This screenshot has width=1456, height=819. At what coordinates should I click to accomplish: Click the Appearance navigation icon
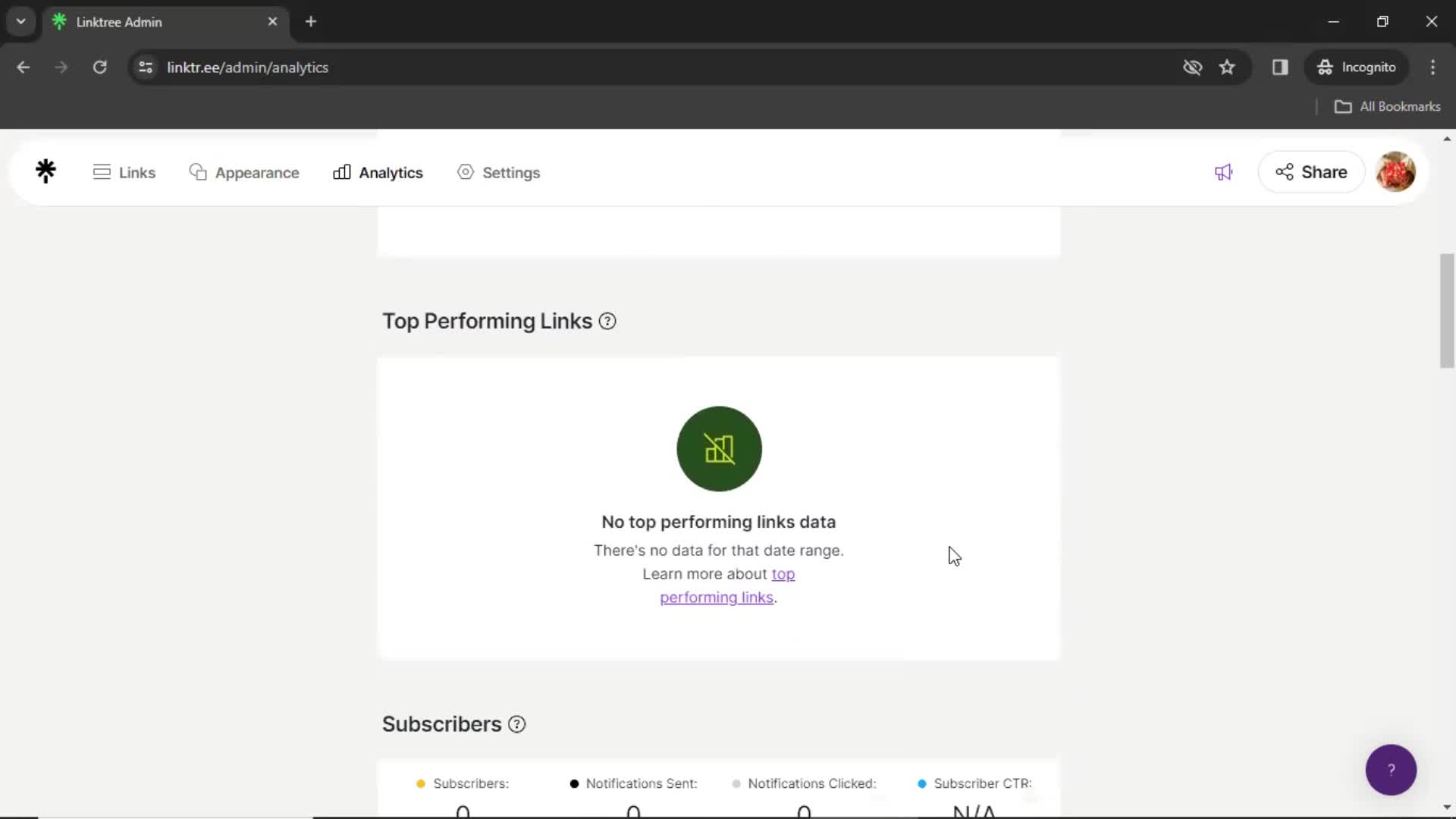197,172
